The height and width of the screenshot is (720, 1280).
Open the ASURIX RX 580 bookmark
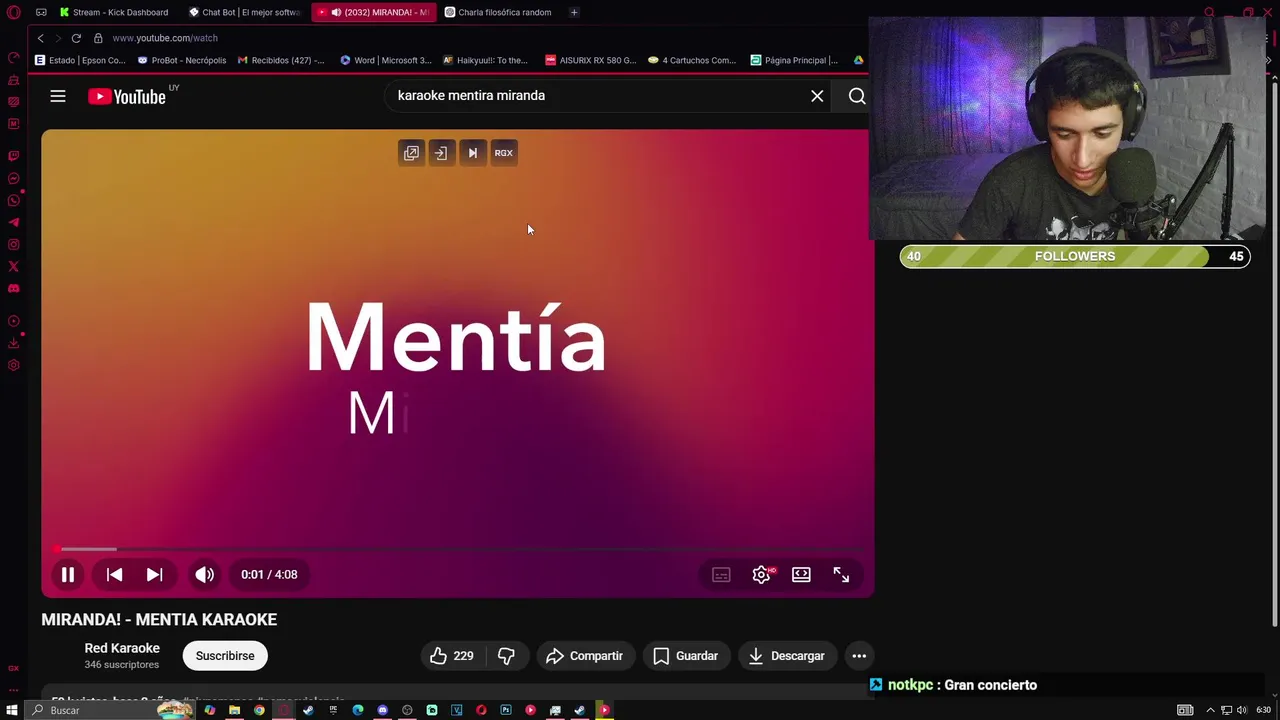(590, 60)
